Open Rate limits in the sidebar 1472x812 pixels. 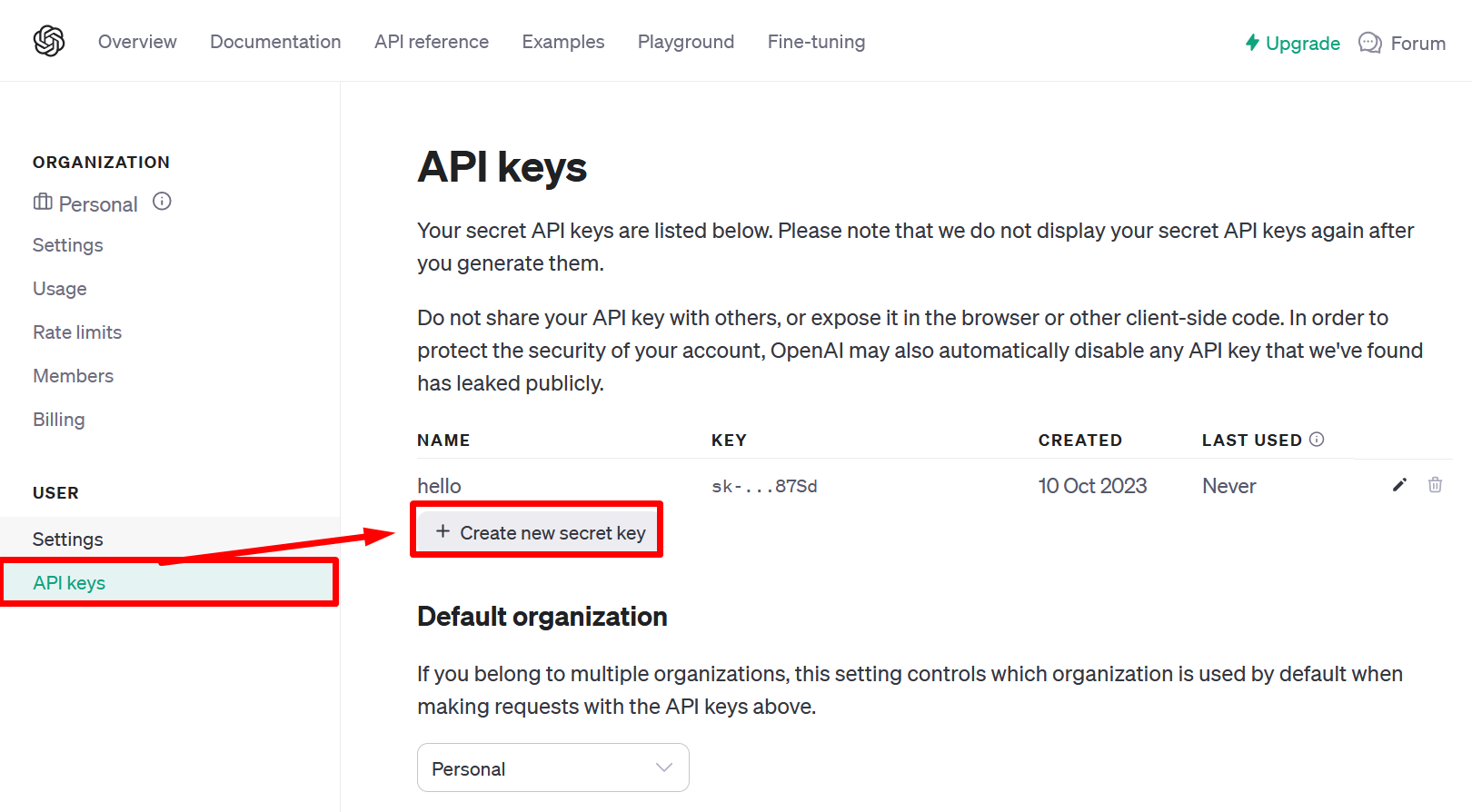point(77,332)
